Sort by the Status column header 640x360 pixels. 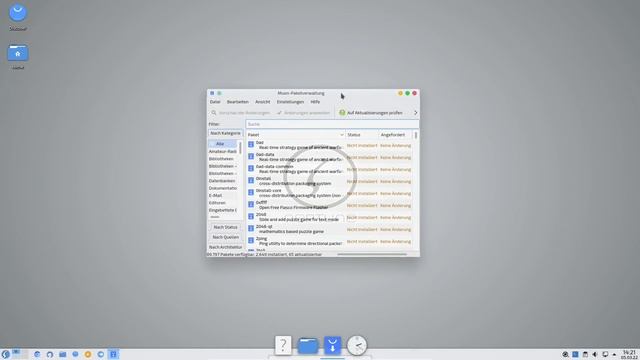362,135
